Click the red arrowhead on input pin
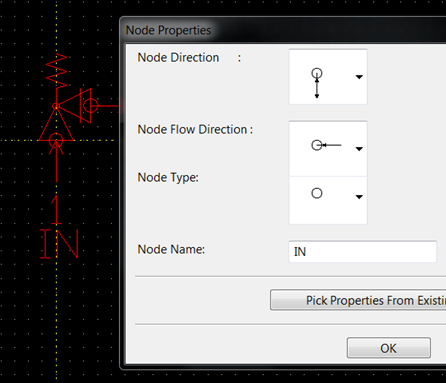This screenshot has height=383, width=446. 56,147
